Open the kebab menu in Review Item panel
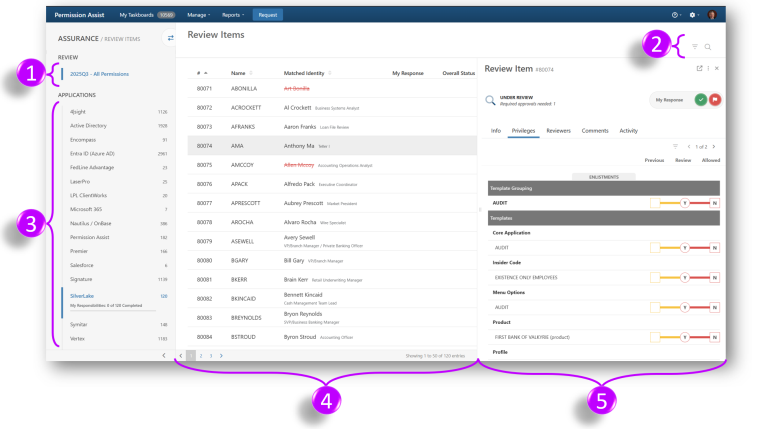 (708, 68)
